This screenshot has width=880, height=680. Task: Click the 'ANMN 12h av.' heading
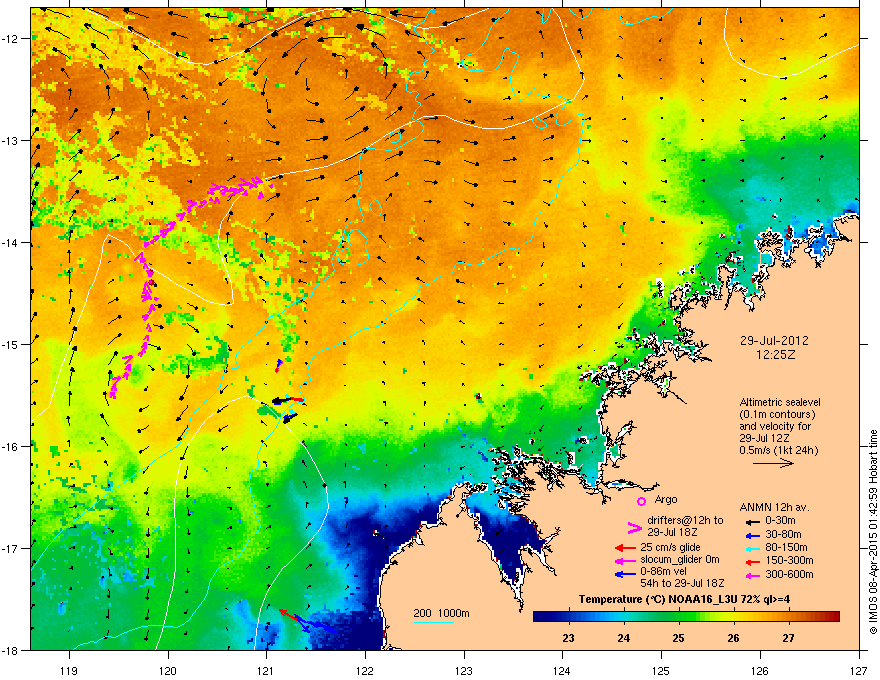tap(774, 508)
